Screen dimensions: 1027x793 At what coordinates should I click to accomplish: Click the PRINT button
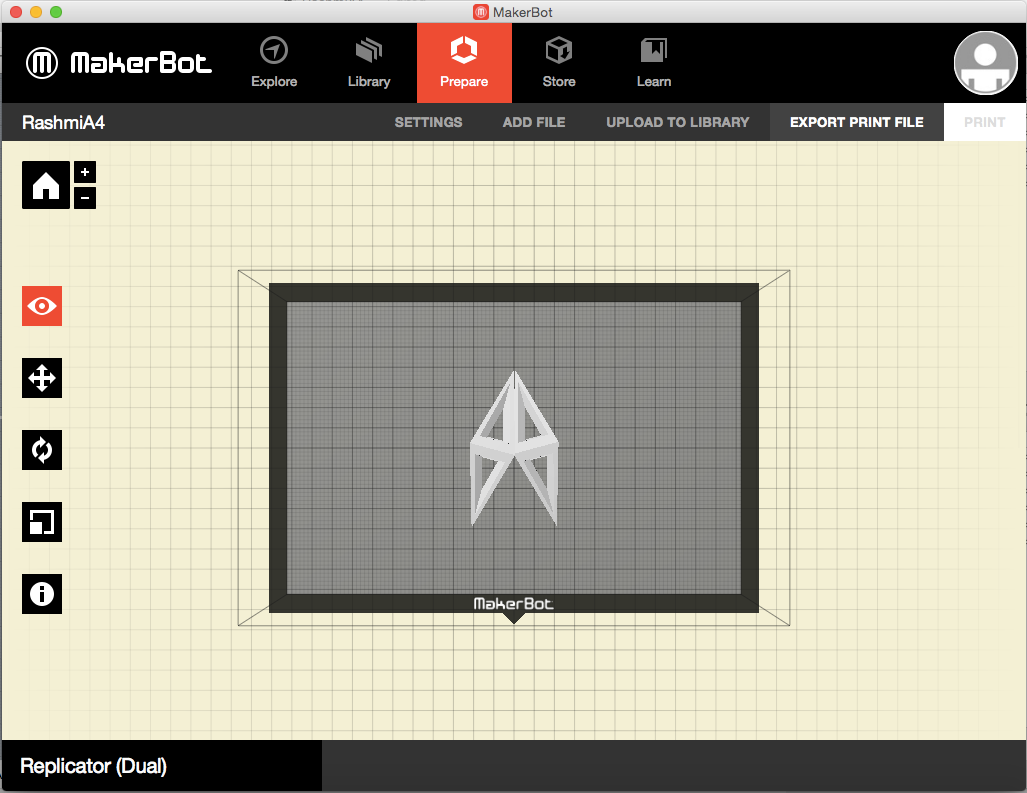[984, 122]
